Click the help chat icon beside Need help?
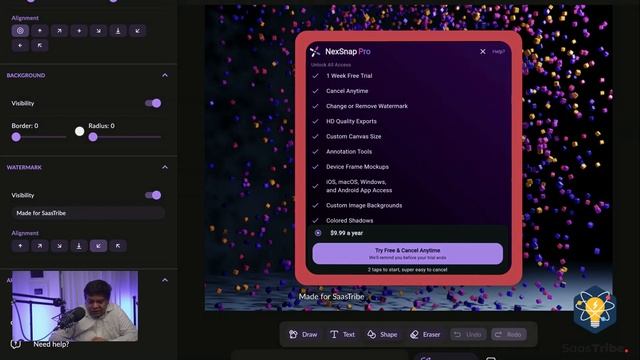The height and width of the screenshot is (360, 640). (x=16, y=344)
